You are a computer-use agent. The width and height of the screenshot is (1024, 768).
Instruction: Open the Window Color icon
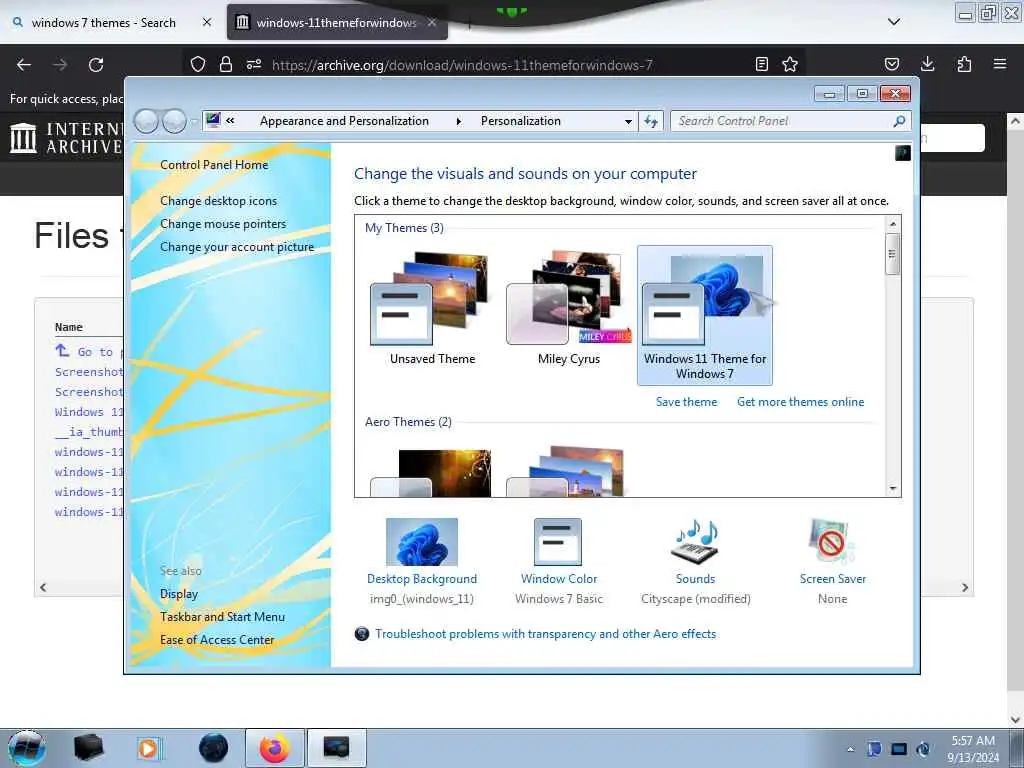(558, 542)
